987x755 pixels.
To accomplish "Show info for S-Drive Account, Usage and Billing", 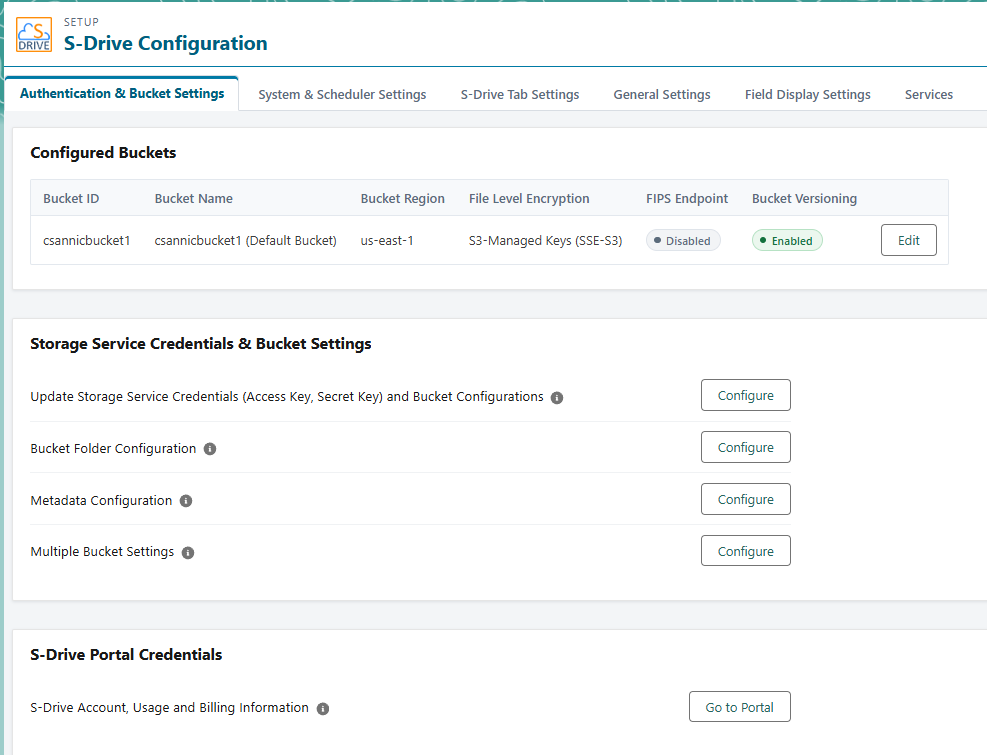I will [x=323, y=708].
